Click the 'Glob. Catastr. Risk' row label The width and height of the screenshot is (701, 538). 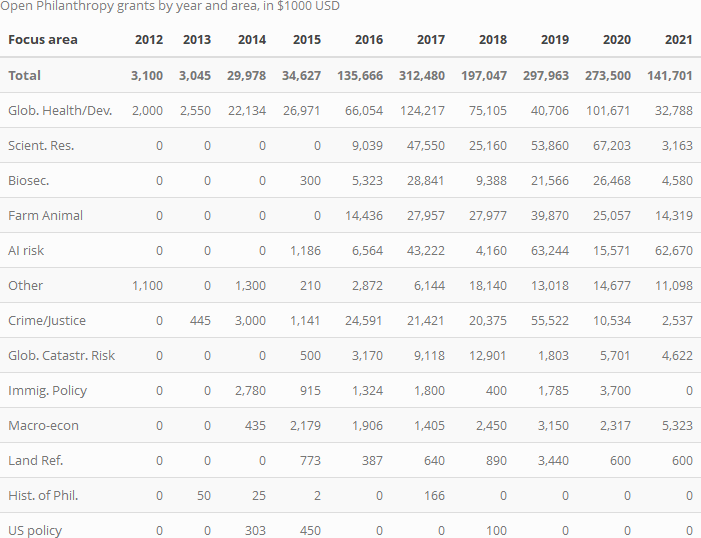pos(61,355)
